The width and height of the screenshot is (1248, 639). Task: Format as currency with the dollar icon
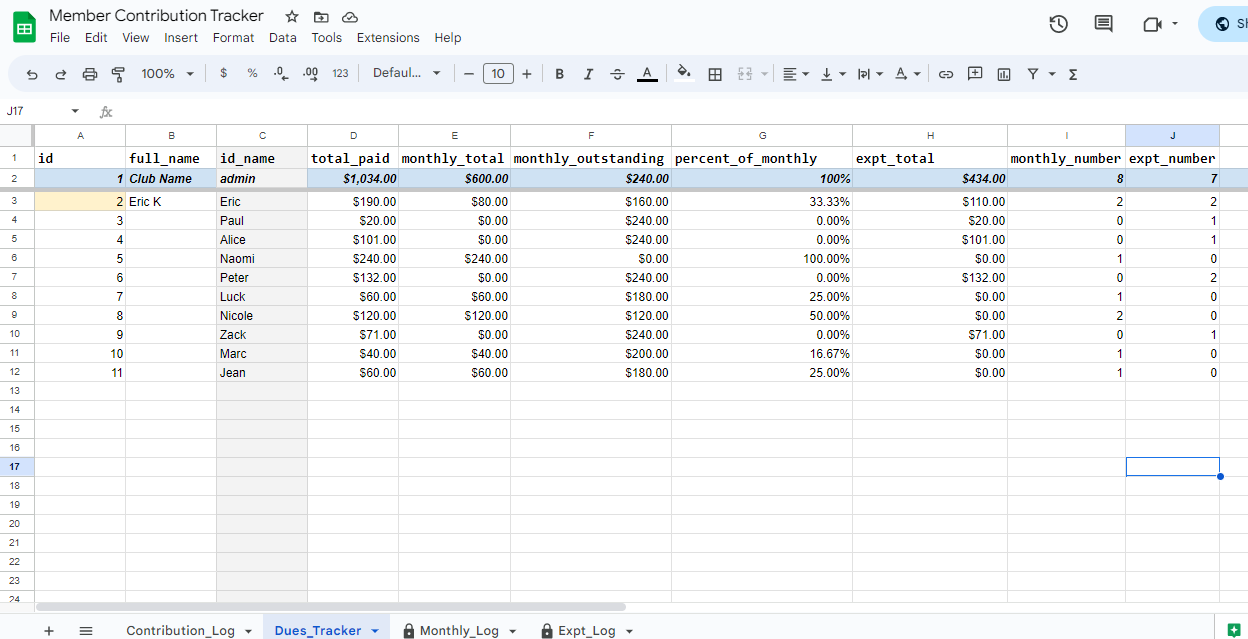223,74
